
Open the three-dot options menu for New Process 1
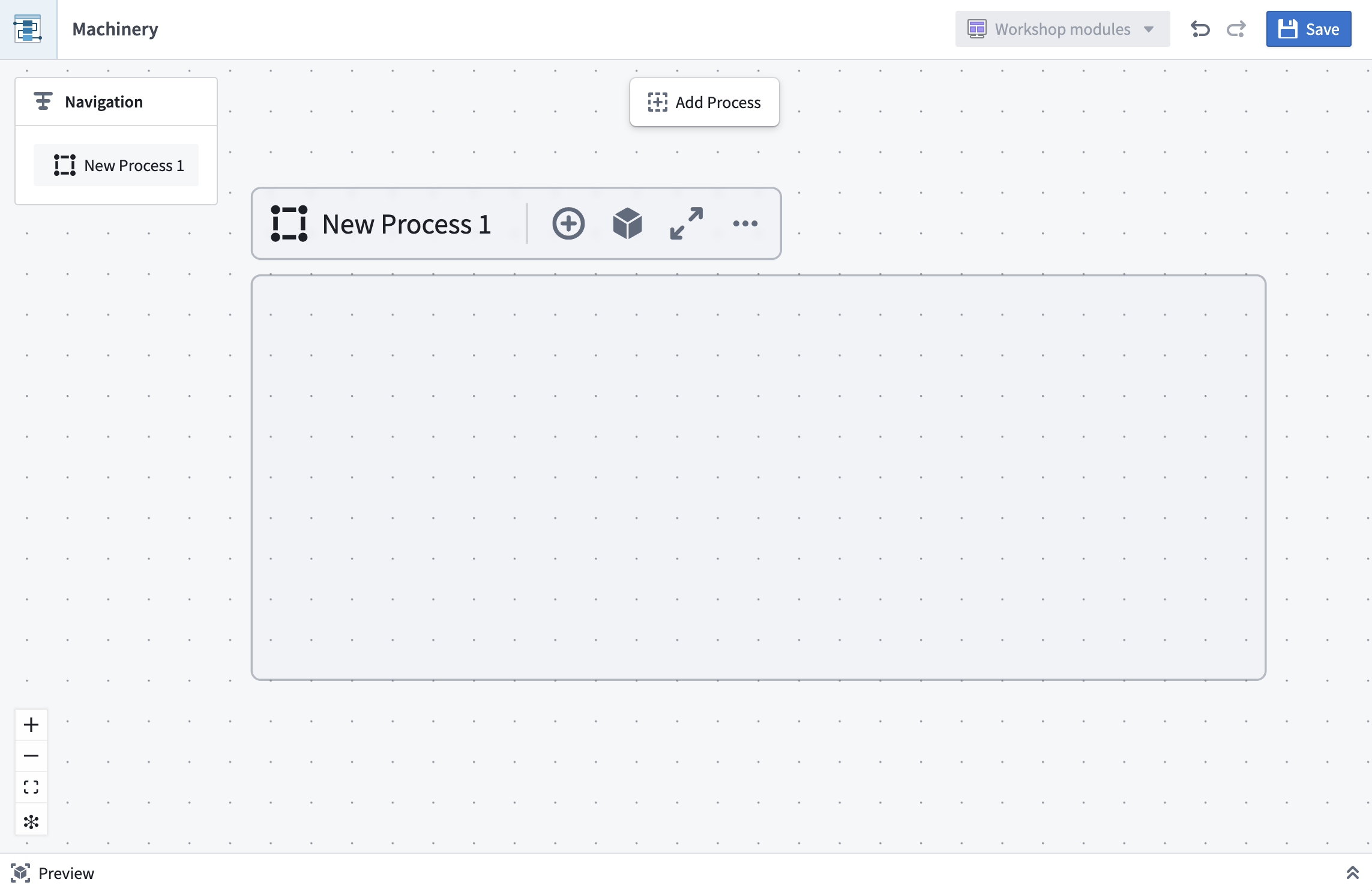[x=745, y=223]
